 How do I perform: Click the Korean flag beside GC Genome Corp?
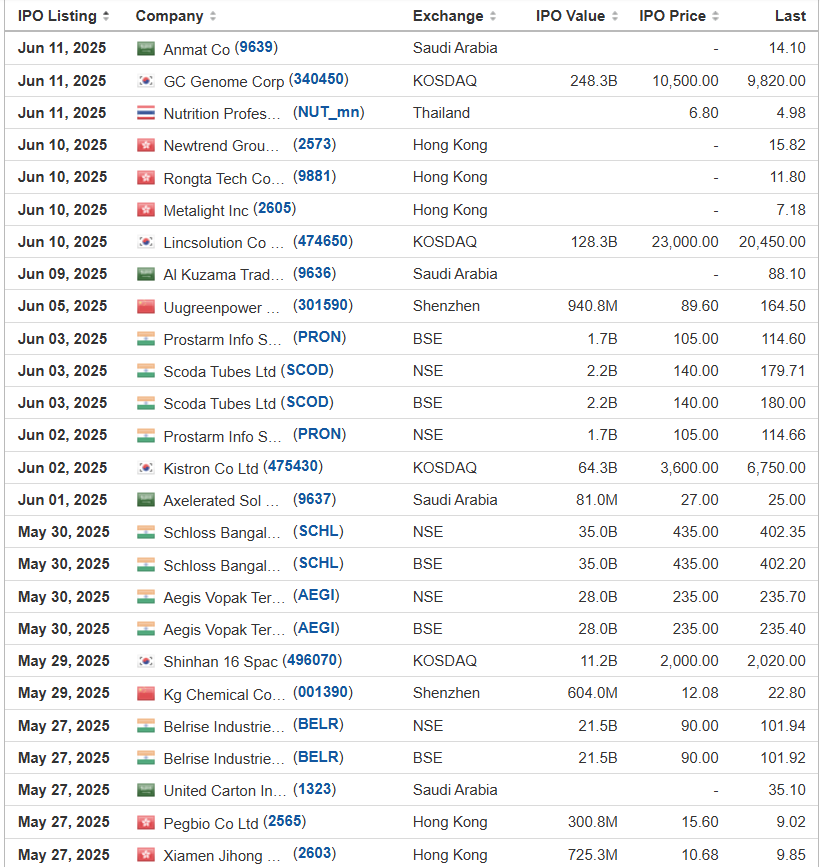(146, 81)
